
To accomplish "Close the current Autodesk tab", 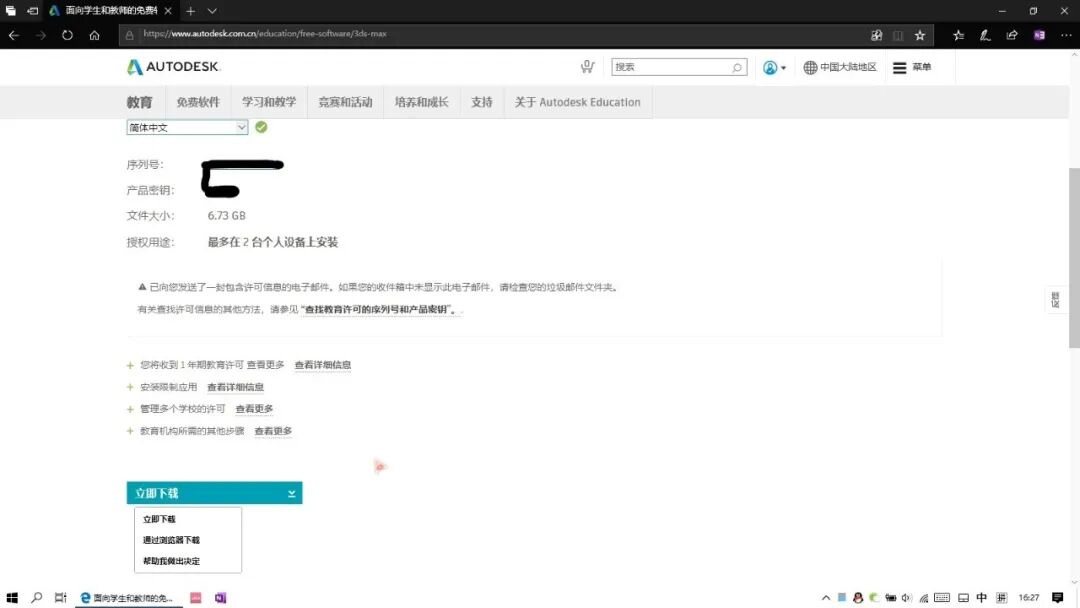I will point(168,11).
